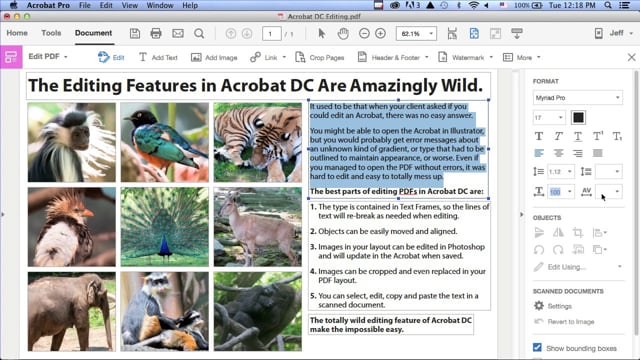Apply underline T text style
The width and height of the screenshot is (640, 360).
578,136
